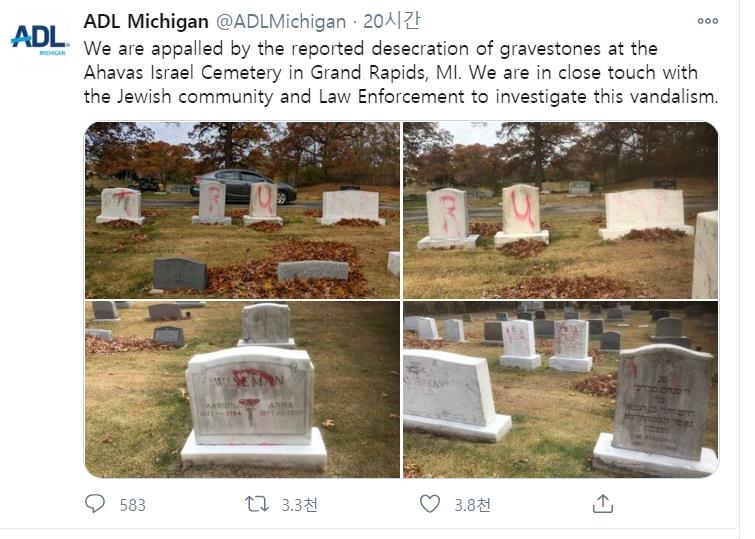755x539 pixels.
Task: Like the tweet with heart icon
Action: pyautogui.click(x=430, y=504)
